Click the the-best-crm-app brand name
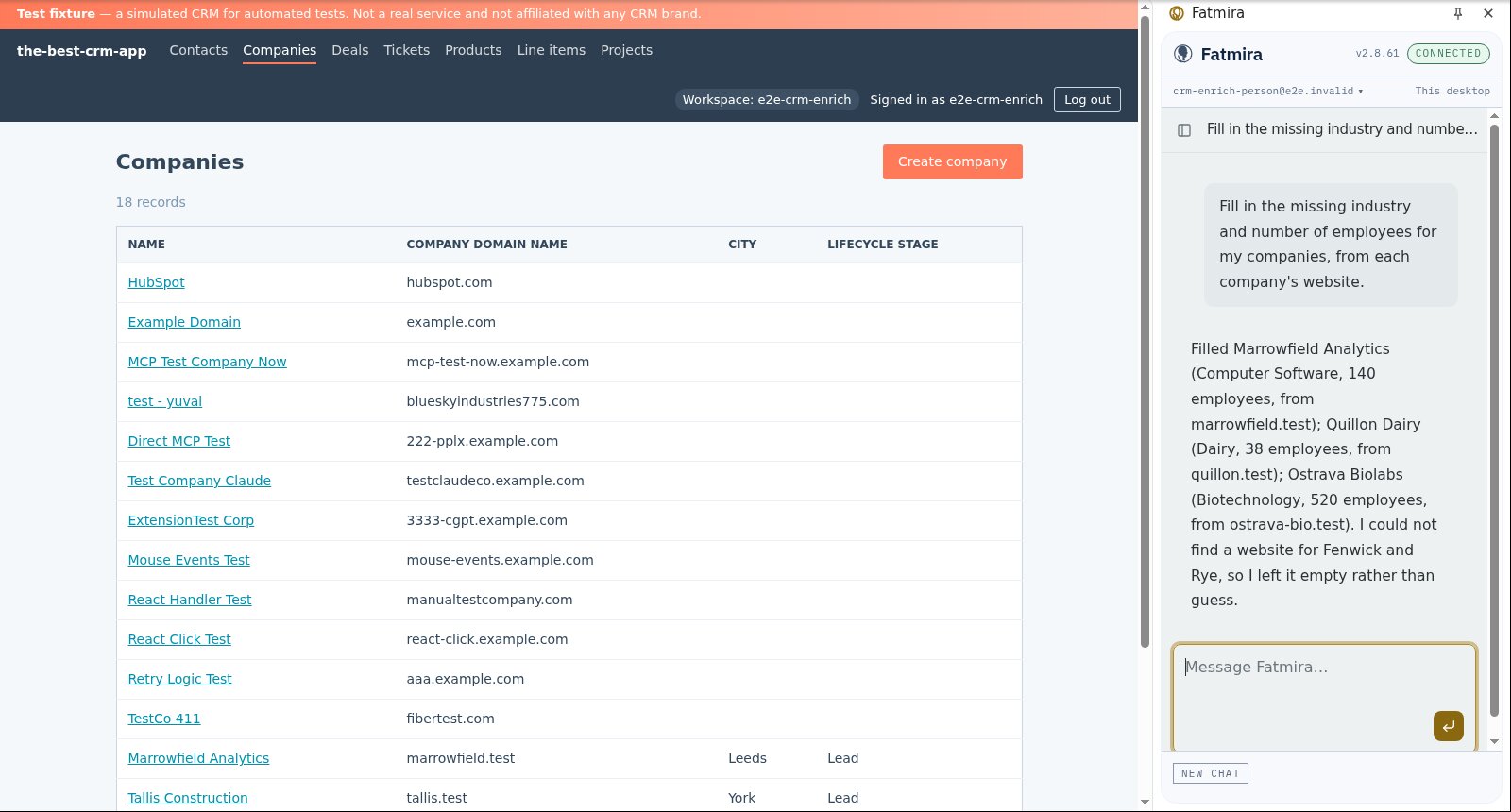This screenshot has height=812, width=1511. coord(81,51)
